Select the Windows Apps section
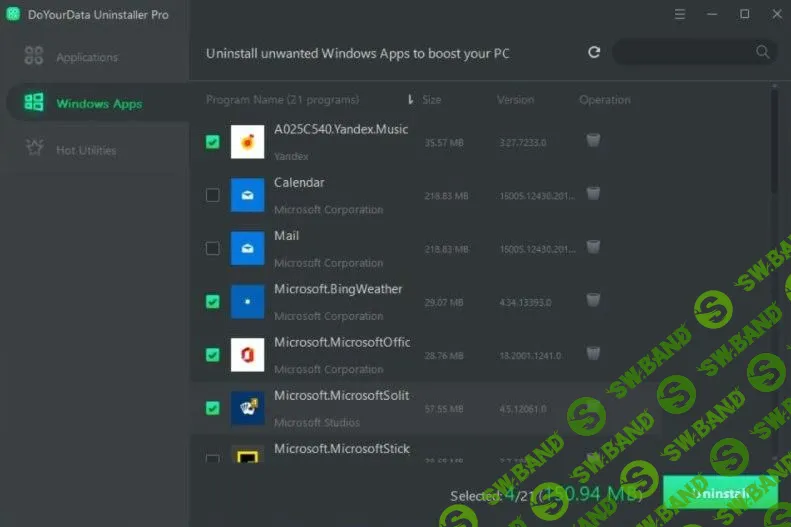 click(98, 103)
